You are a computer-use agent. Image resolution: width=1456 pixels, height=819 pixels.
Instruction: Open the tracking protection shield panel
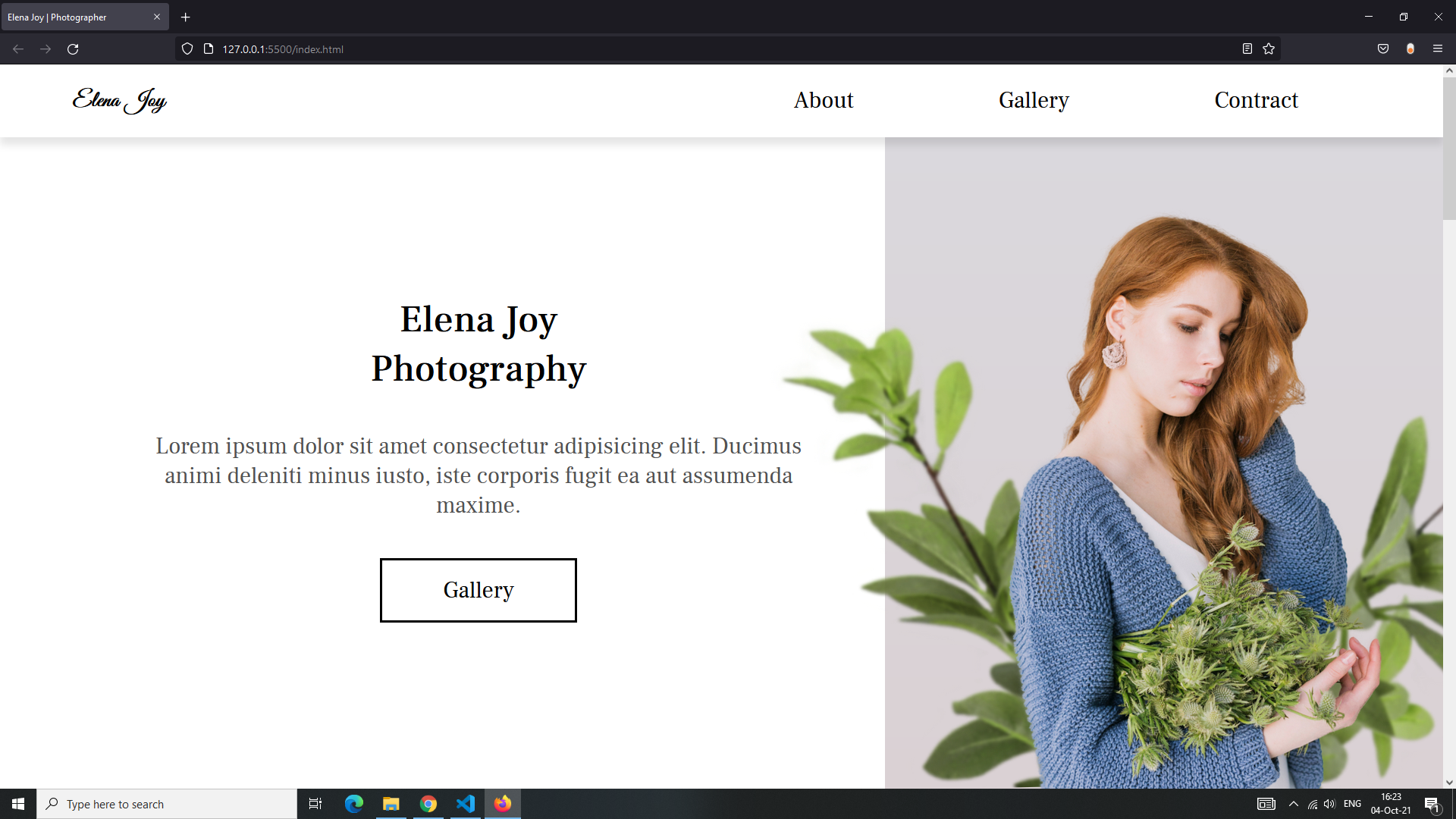(187, 49)
